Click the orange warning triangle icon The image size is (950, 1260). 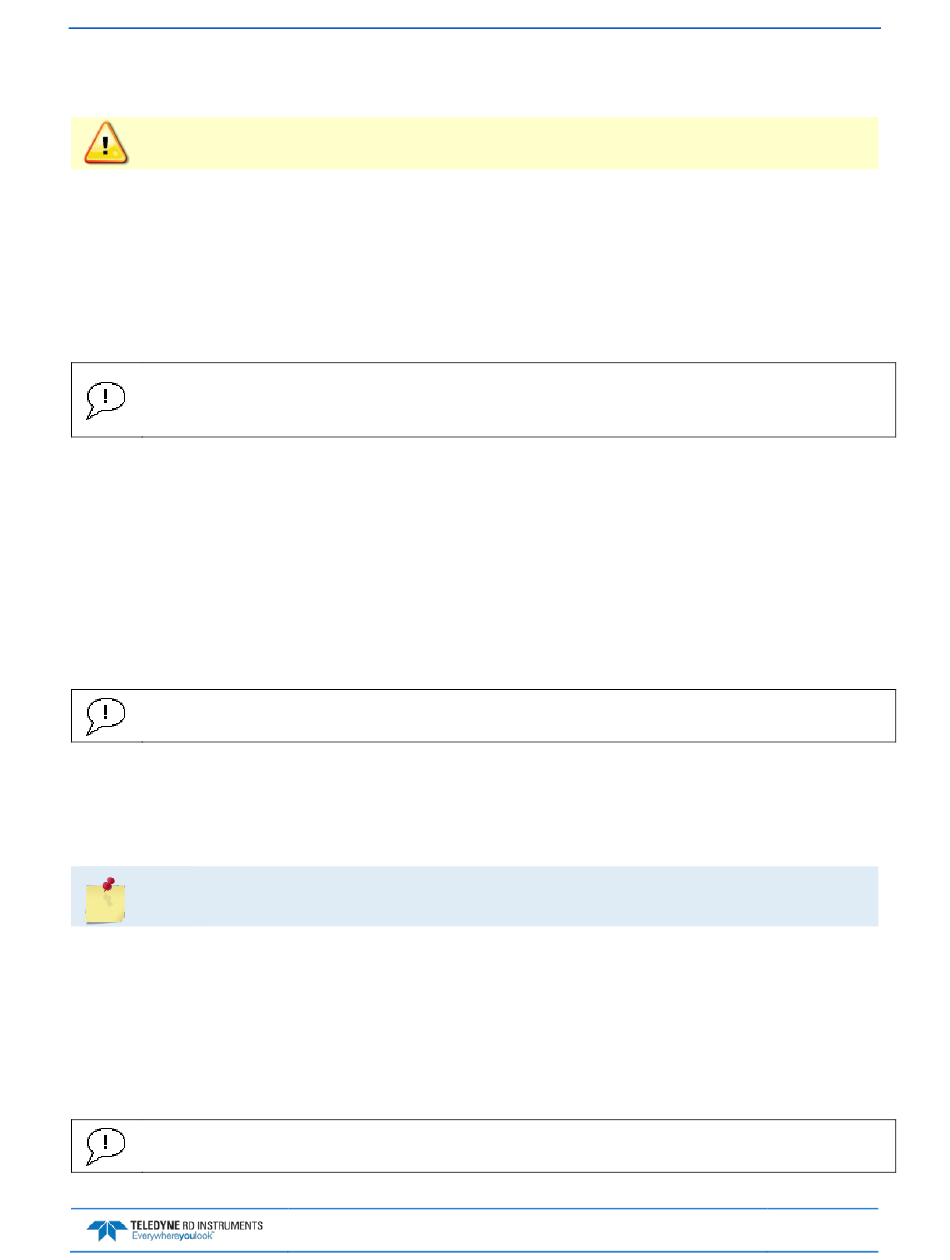click(107, 143)
